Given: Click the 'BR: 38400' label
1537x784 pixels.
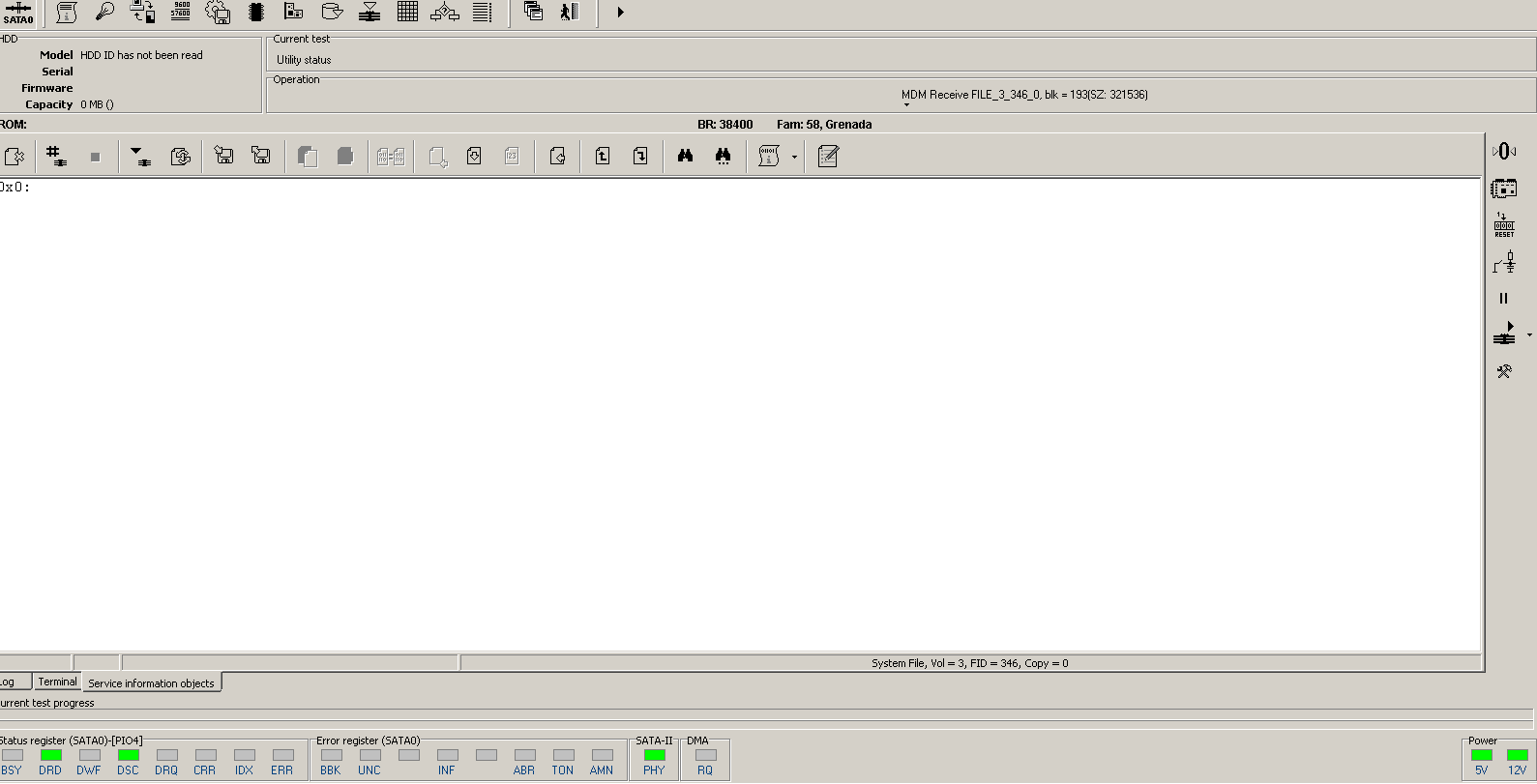Looking at the screenshot, I should point(725,124).
